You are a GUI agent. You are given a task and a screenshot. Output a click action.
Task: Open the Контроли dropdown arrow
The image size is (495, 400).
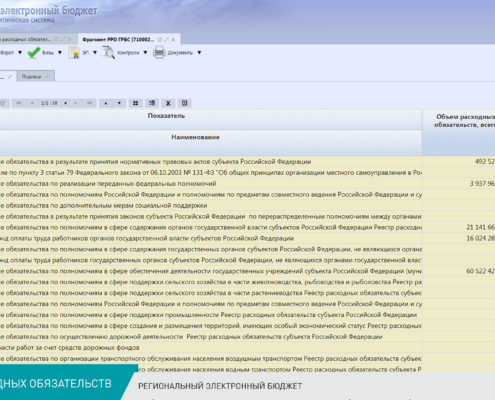pyautogui.click(x=145, y=53)
